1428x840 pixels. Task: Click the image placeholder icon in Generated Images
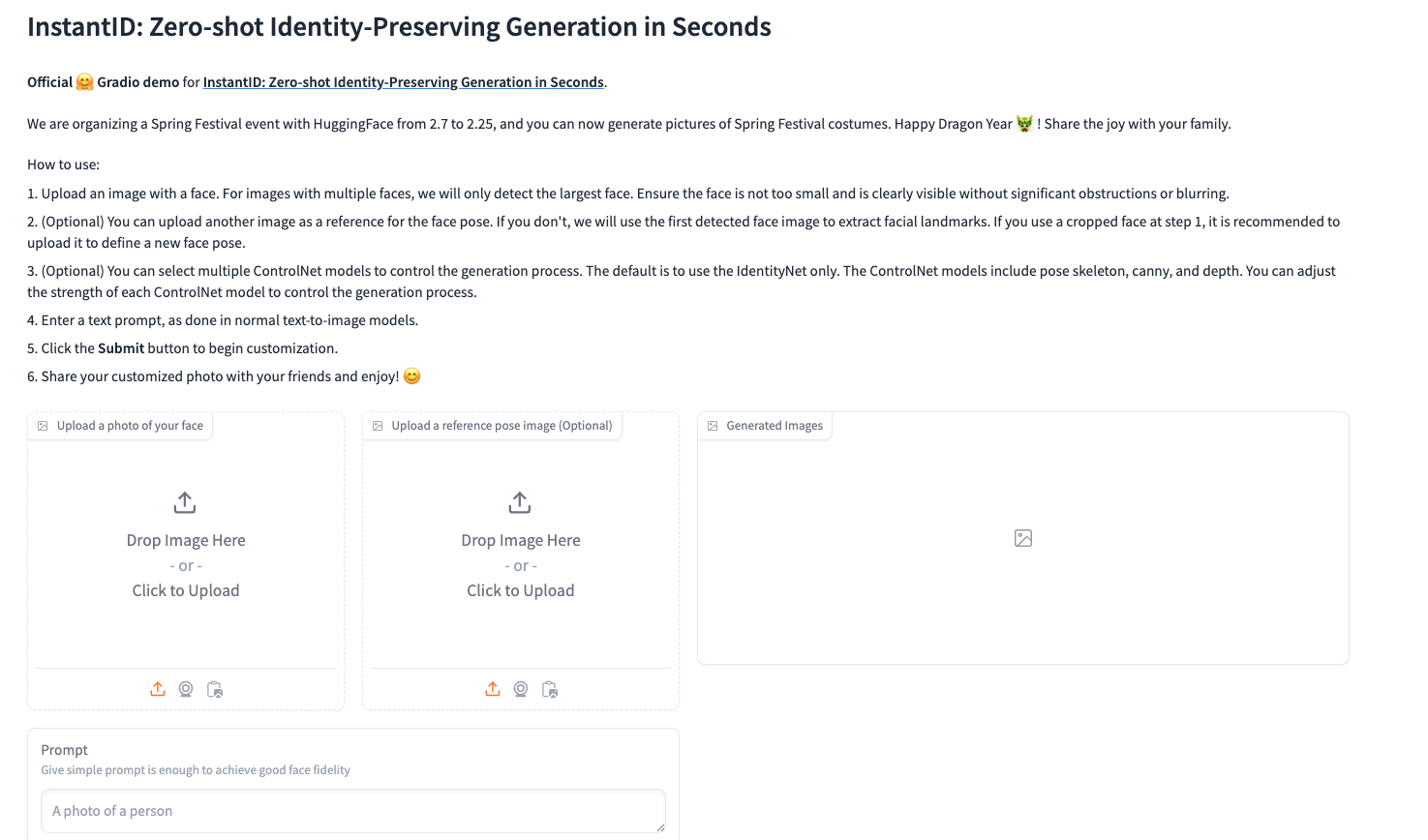[x=1023, y=538]
